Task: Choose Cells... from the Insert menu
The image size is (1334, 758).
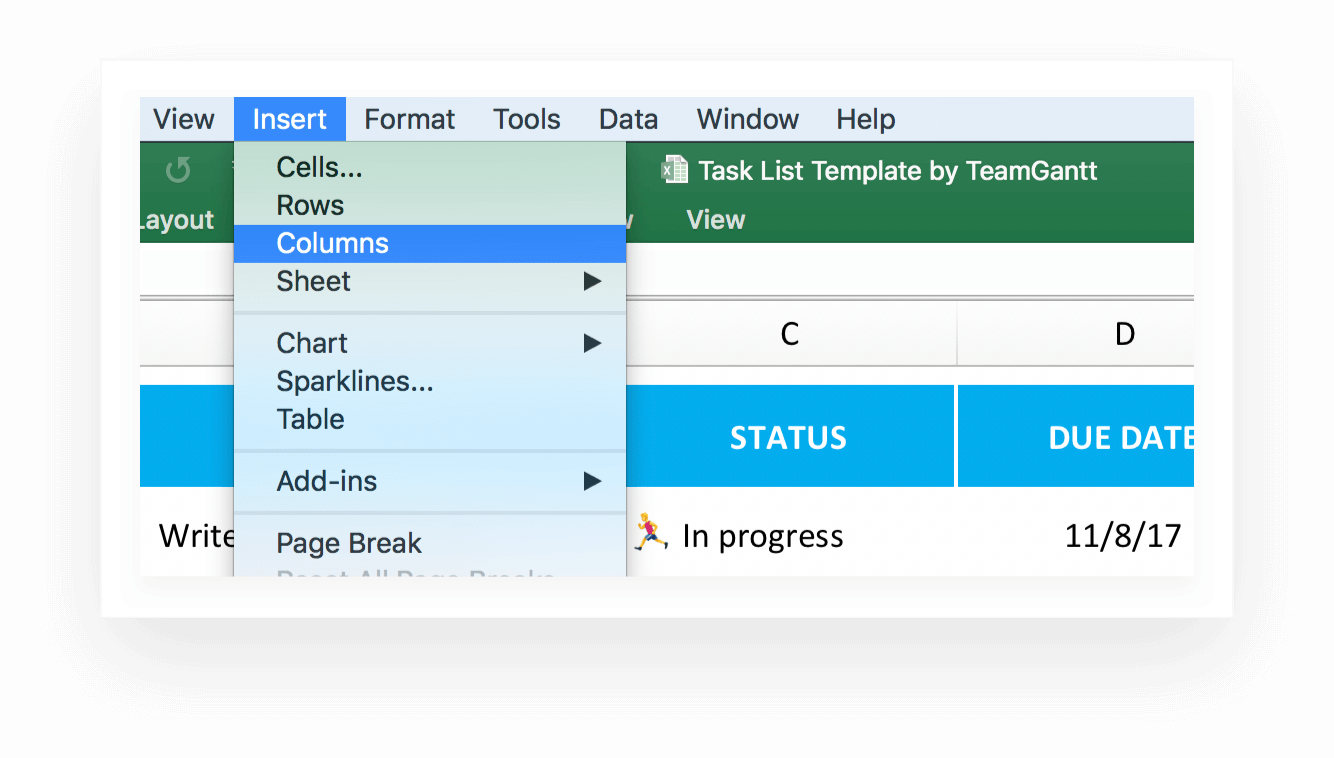Action: [x=319, y=168]
